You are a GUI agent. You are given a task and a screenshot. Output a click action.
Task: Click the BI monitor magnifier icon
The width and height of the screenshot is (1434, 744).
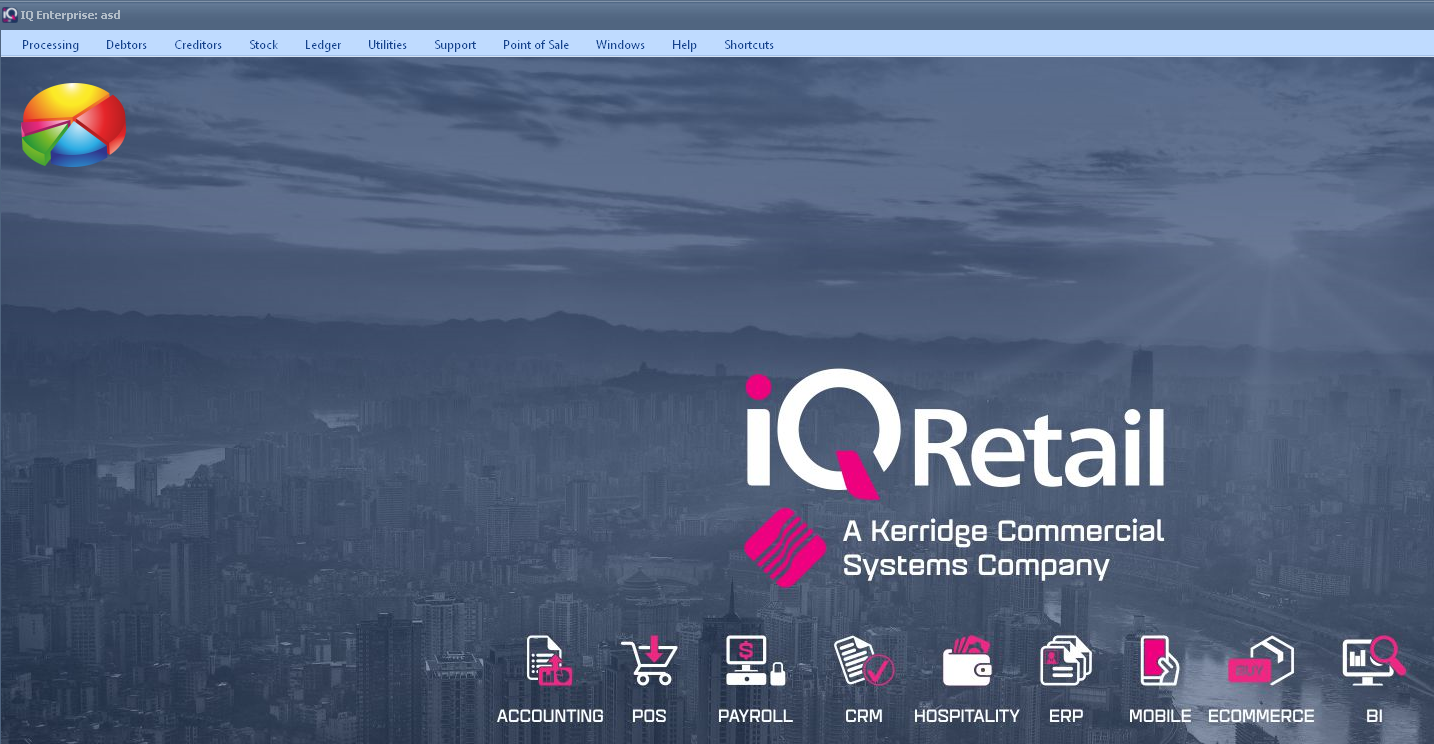(1373, 661)
